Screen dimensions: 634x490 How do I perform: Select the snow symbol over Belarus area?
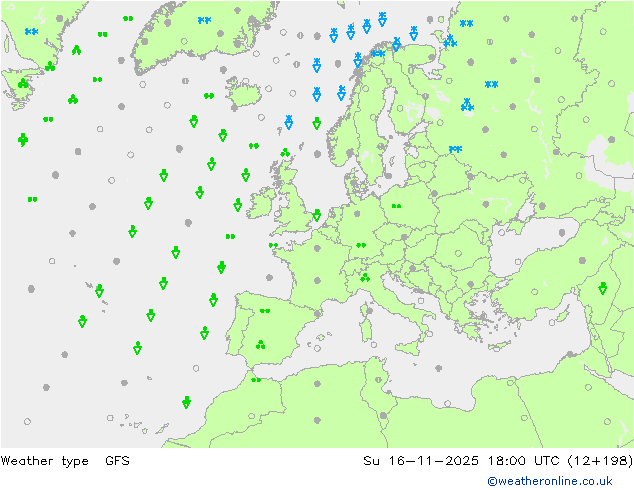[x=455, y=149]
